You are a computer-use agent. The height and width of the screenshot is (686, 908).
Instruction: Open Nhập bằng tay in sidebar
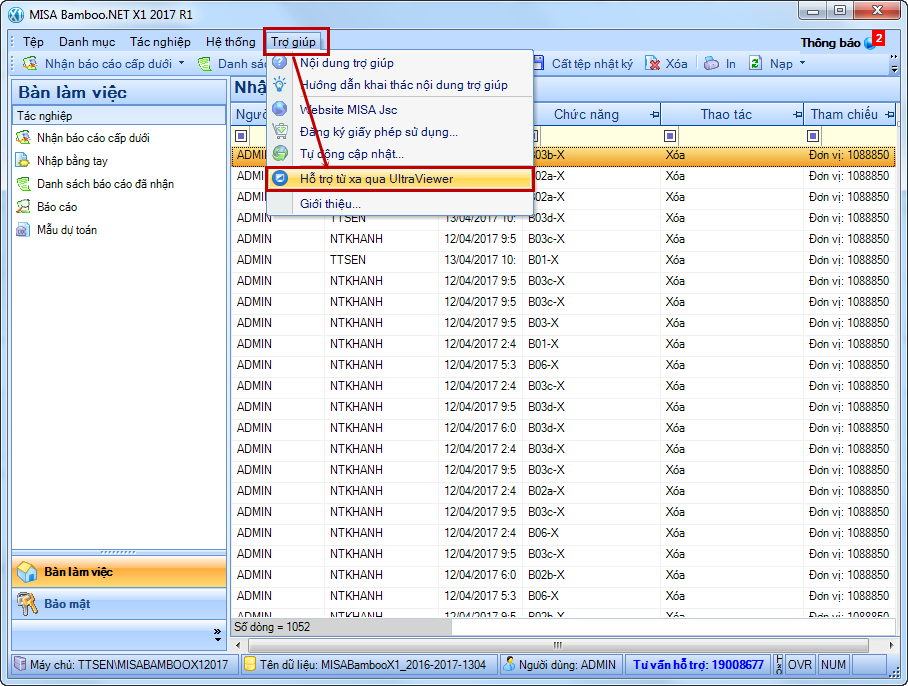point(72,161)
